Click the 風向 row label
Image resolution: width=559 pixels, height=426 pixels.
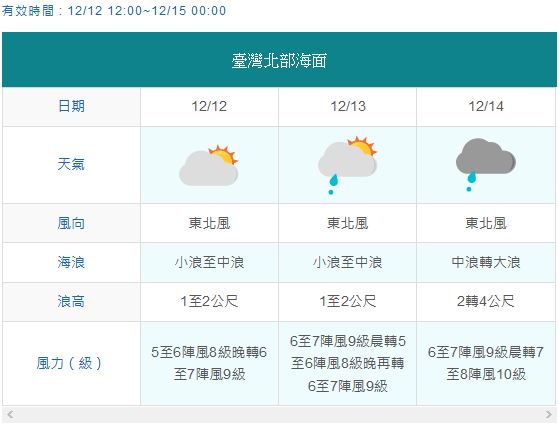tap(71, 224)
